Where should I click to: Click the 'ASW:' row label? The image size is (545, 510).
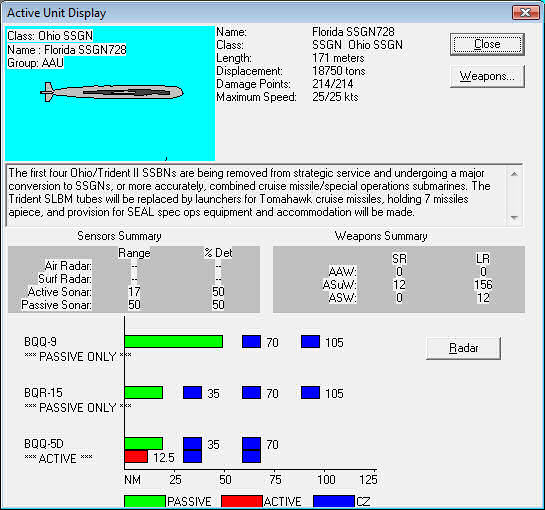[x=342, y=298]
